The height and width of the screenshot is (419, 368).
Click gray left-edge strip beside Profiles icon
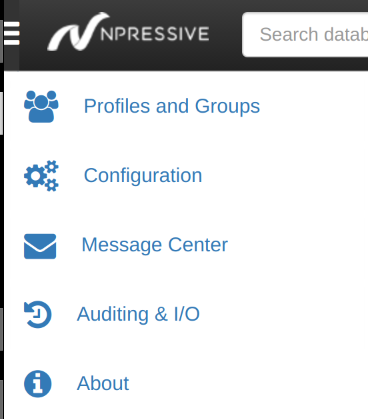pos(1,113)
